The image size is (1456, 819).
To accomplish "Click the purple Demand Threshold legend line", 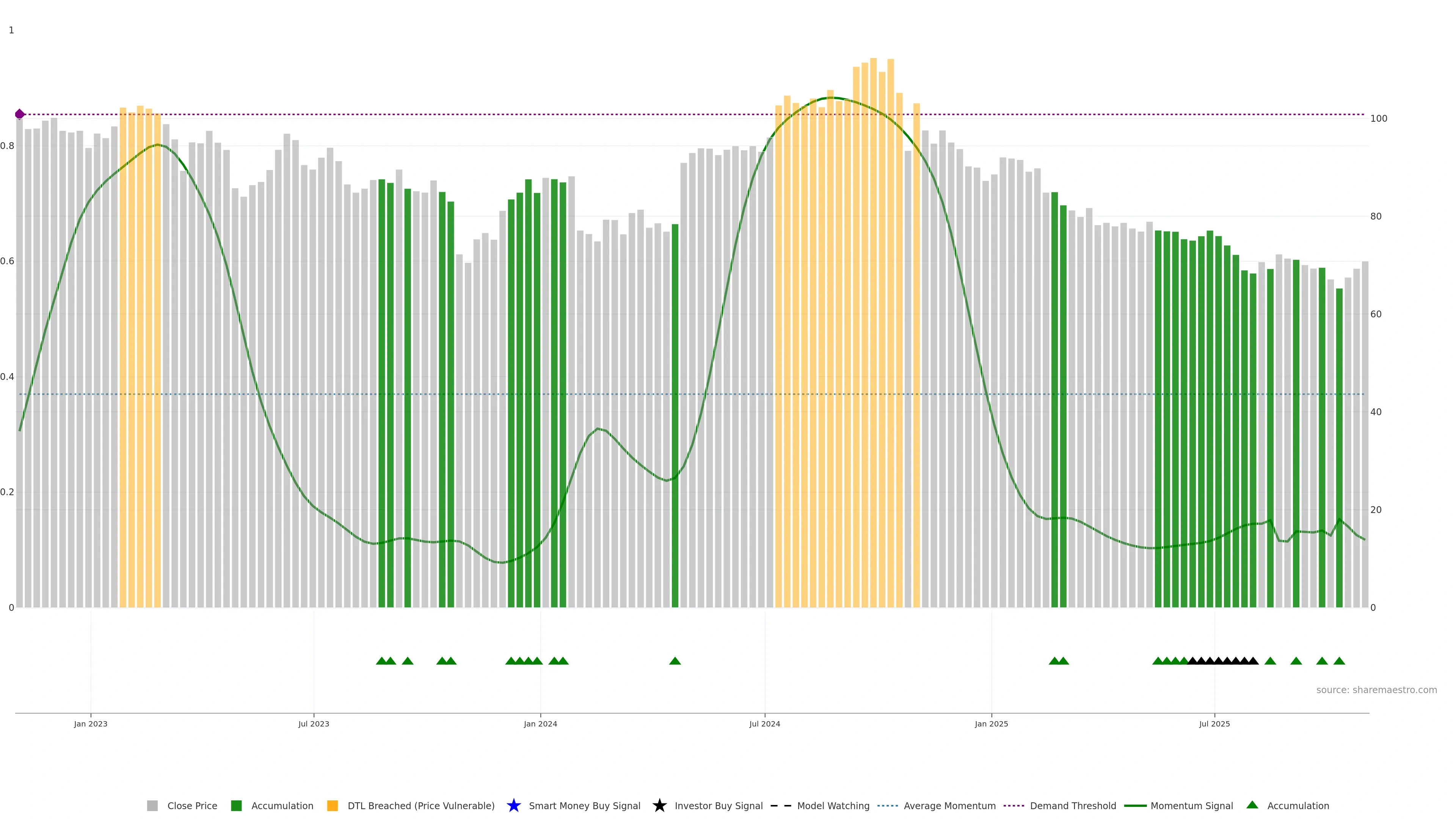I will pos(1014,805).
